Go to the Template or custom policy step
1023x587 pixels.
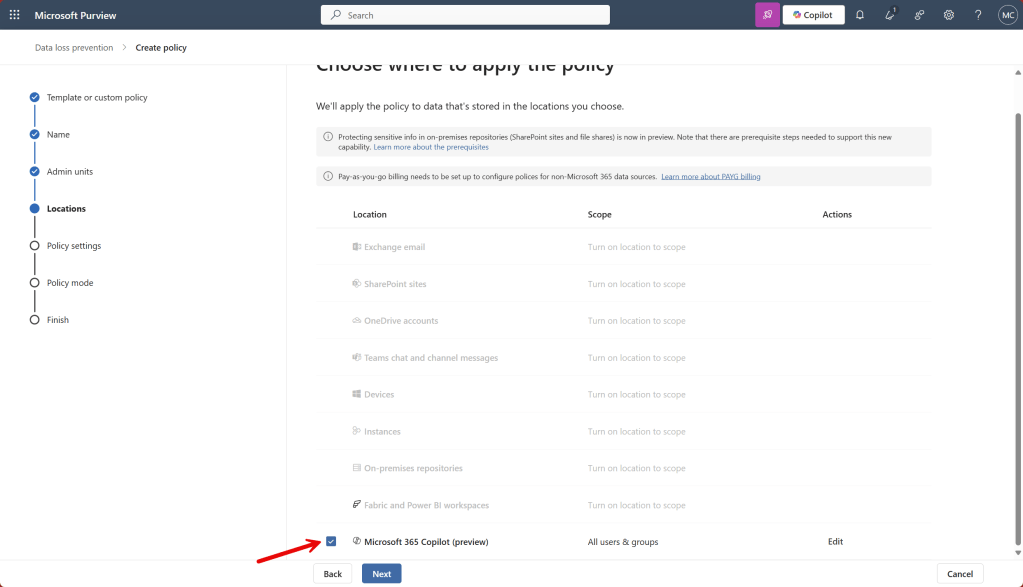click(x=97, y=98)
